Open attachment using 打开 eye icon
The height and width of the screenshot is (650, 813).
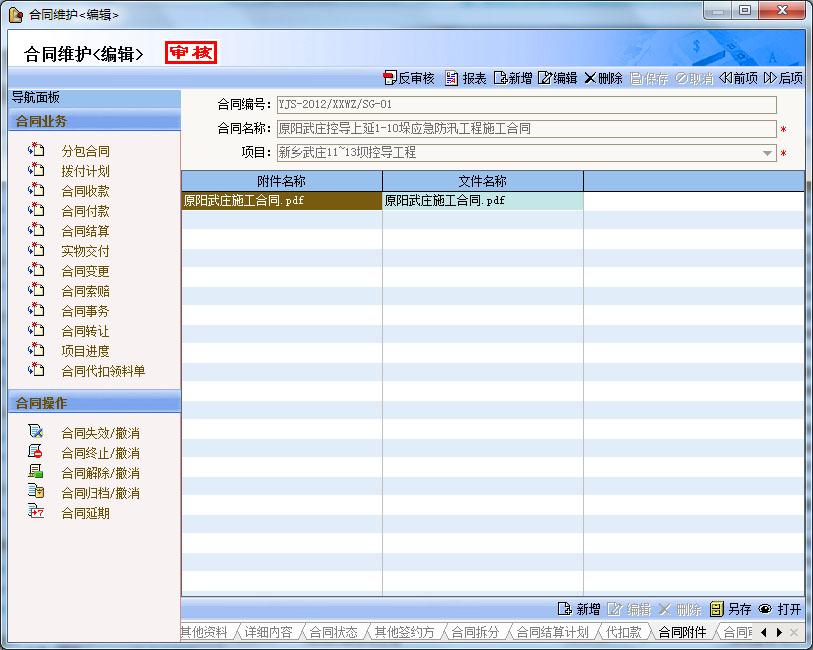780,609
